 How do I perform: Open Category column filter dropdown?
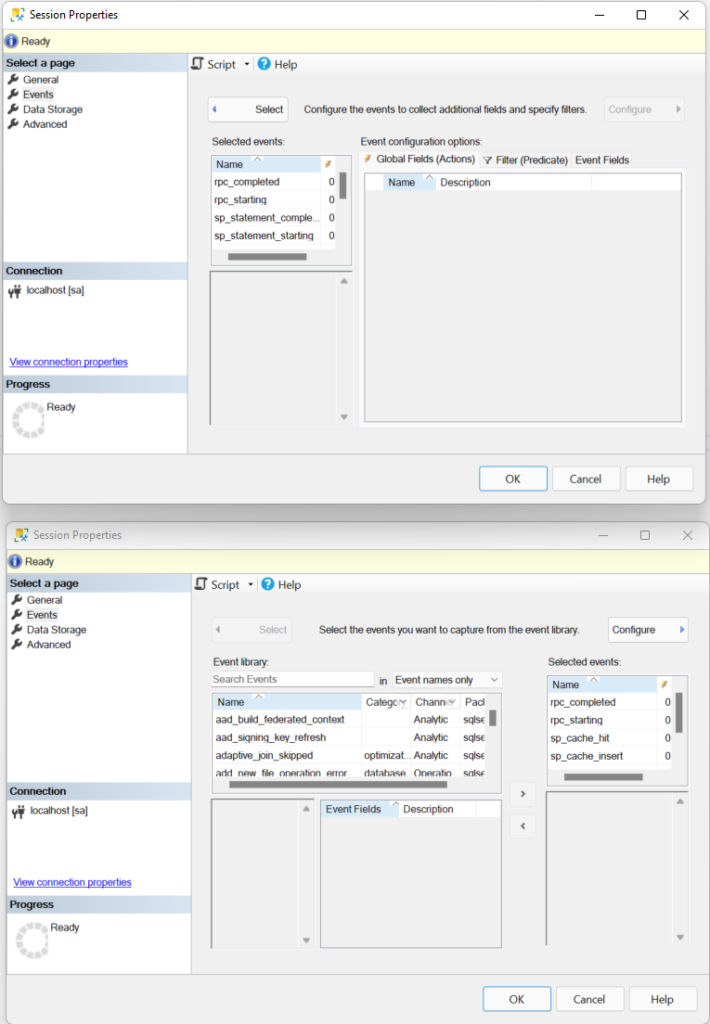pos(403,702)
